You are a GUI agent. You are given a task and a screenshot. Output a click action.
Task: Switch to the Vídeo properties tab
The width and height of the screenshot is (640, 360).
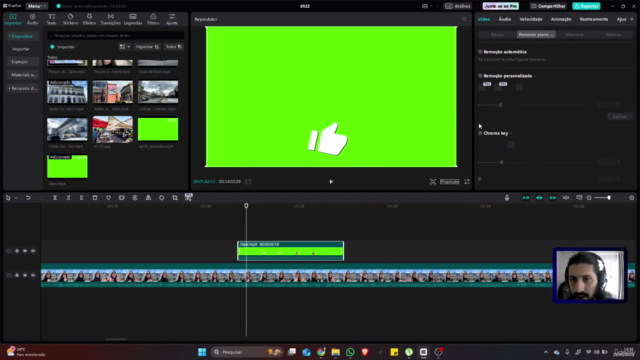(x=484, y=19)
